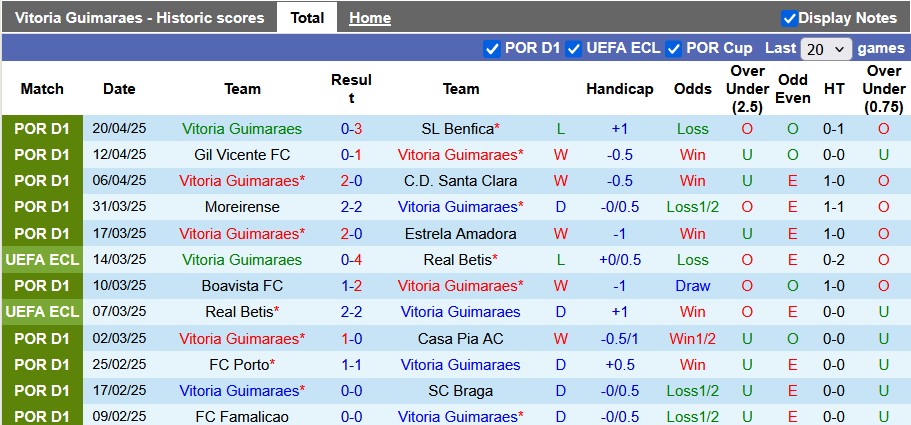Click the Gil Vicente FC team link

click(x=242, y=155)
